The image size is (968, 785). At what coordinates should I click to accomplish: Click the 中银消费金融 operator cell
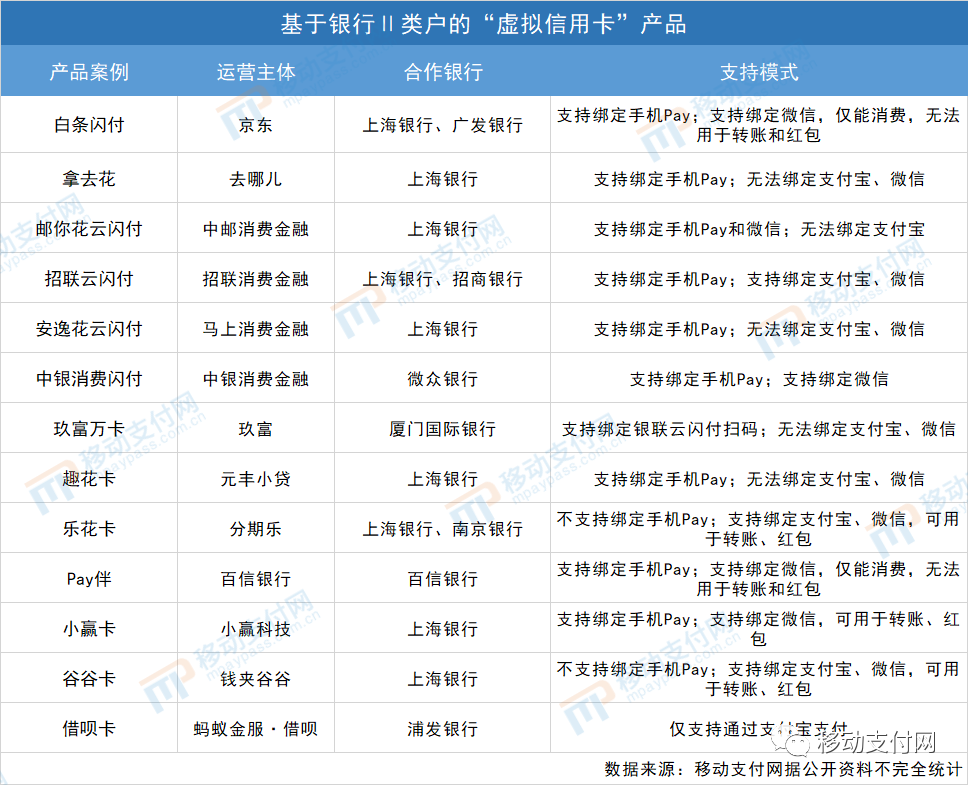click(x=256, y=379)
